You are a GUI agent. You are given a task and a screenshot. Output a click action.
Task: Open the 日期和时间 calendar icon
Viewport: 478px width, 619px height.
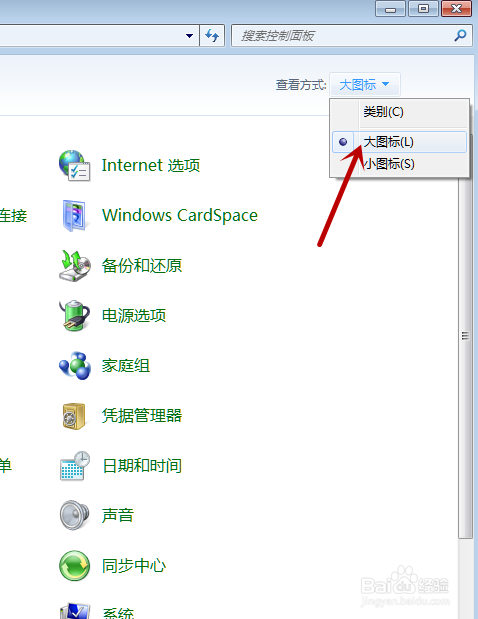(75, 466)
